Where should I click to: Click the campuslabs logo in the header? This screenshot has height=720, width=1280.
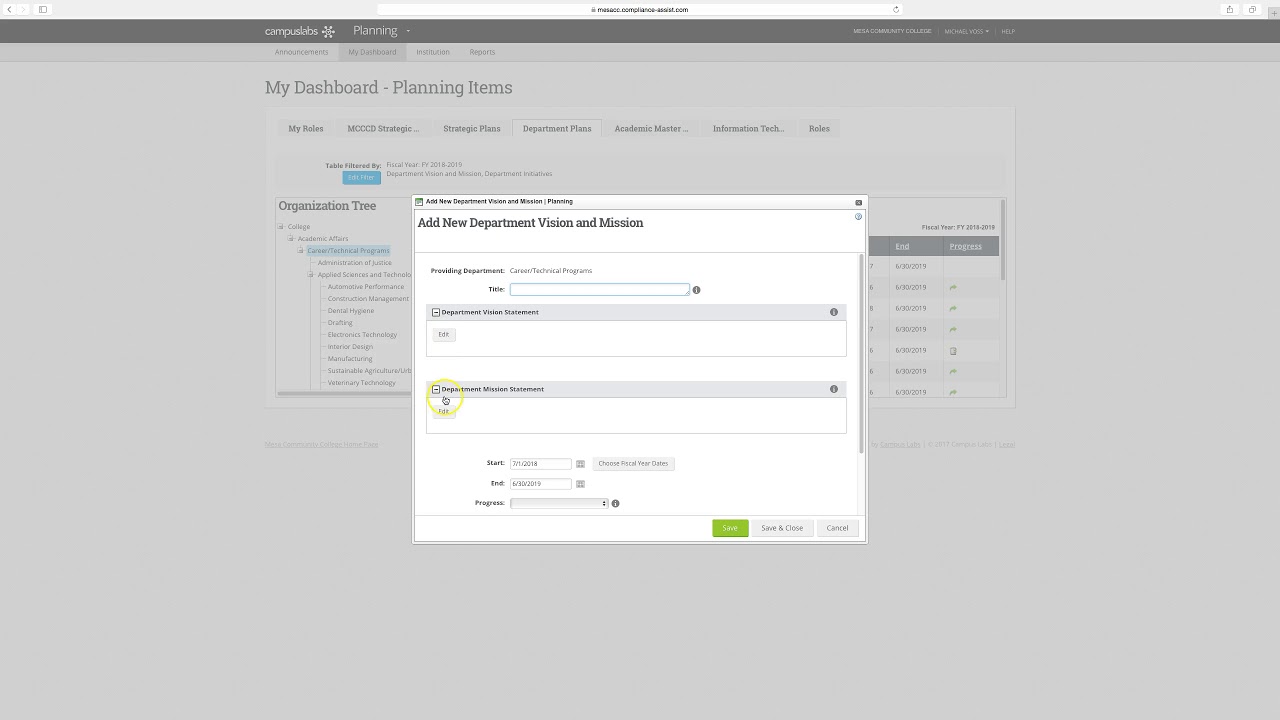(299, 31)
